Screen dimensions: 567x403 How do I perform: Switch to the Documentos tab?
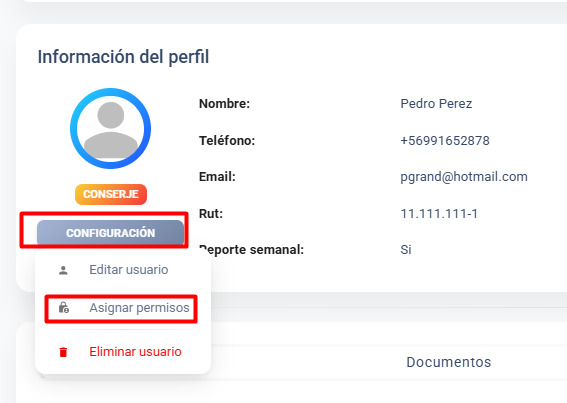(x=448, y=362)
